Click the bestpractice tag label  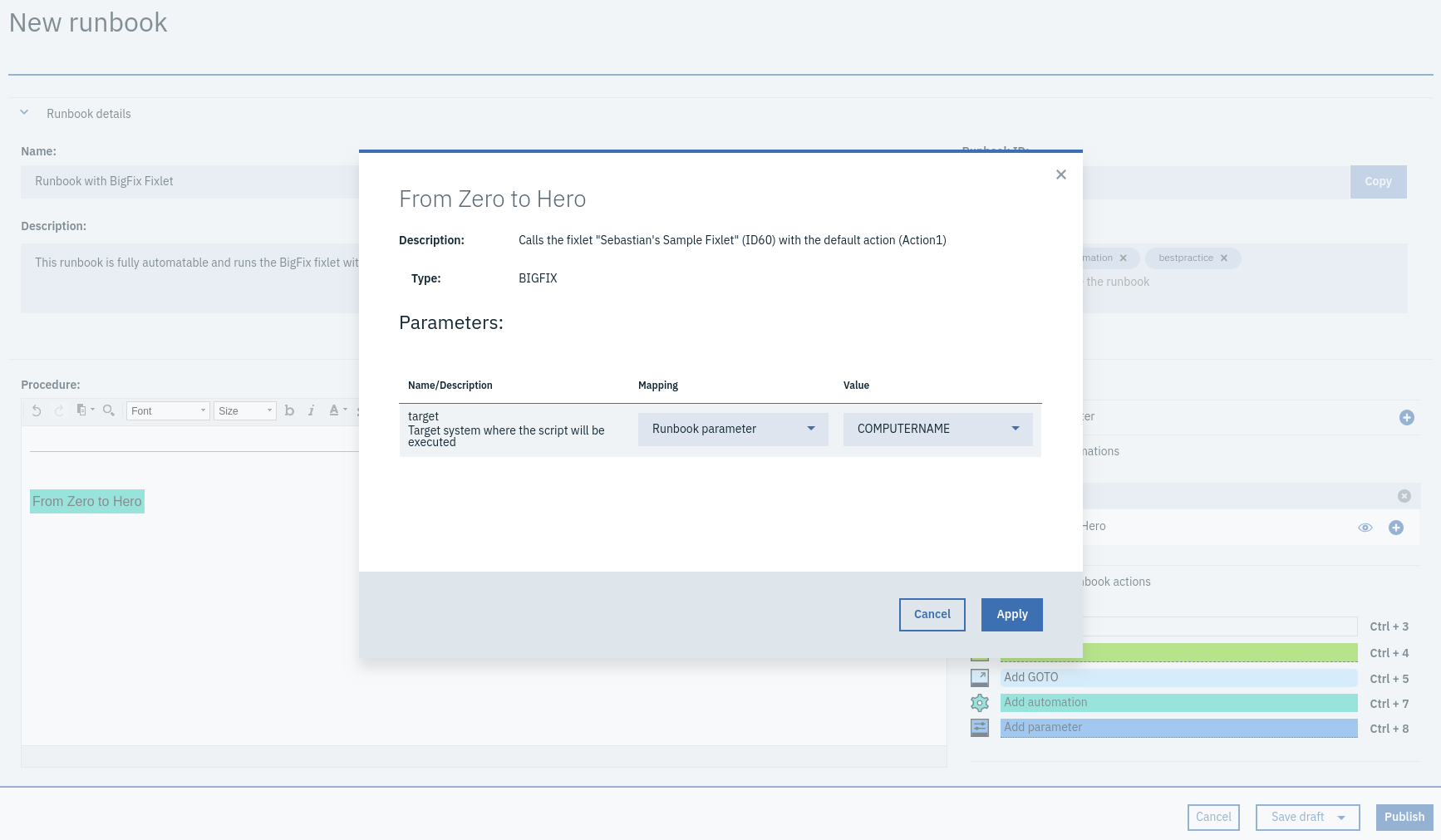pyautogui.click(x=1186, y=258)
